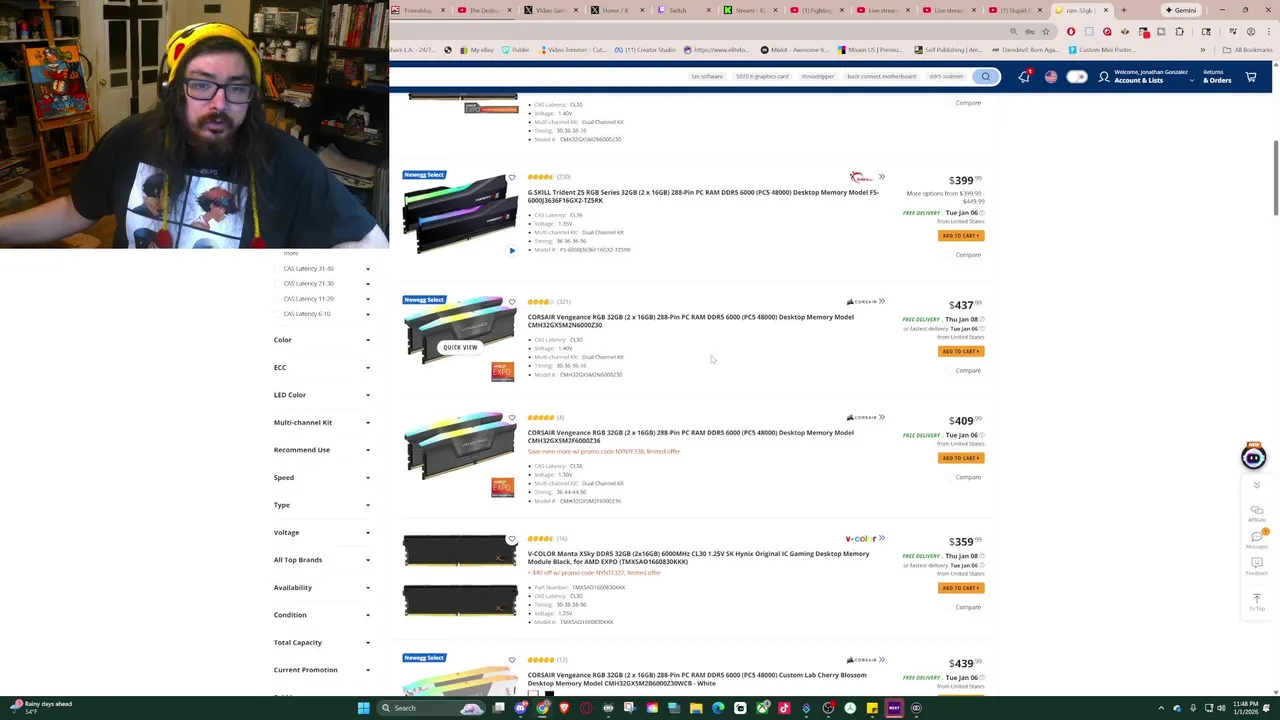Click the page vertical scrollbar

click(1275, 178)
